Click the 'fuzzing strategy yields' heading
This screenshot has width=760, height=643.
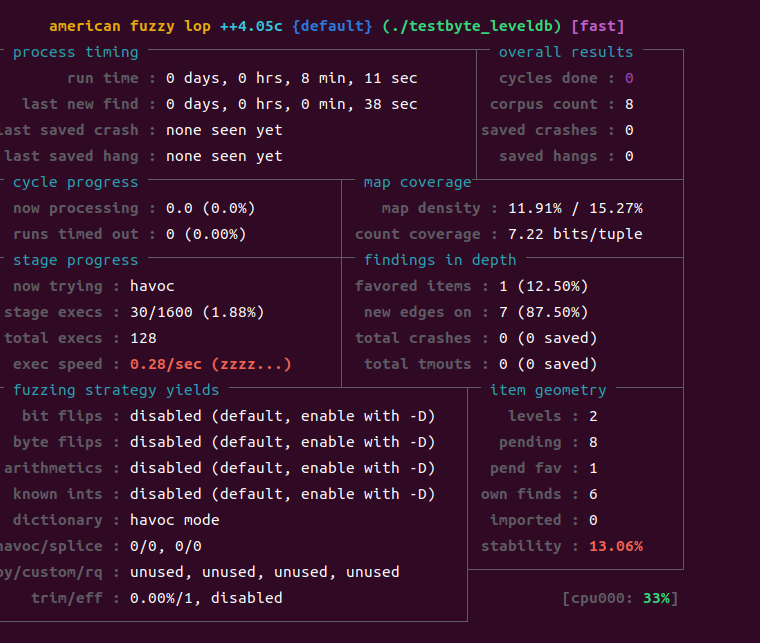(x=116, y=391)
